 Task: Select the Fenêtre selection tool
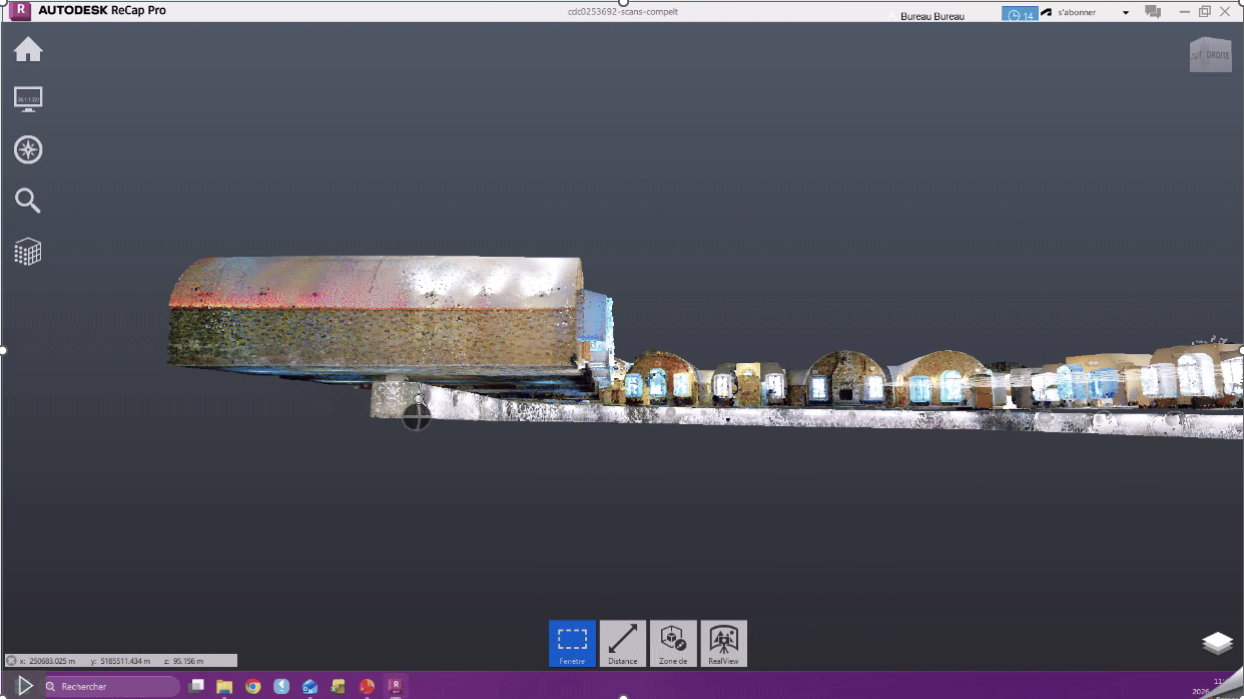[572, 643]
